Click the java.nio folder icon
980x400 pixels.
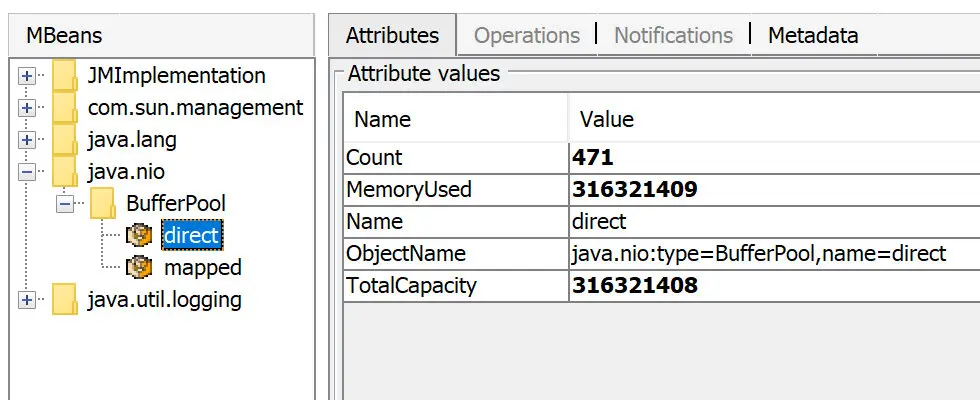click(65, 171)
